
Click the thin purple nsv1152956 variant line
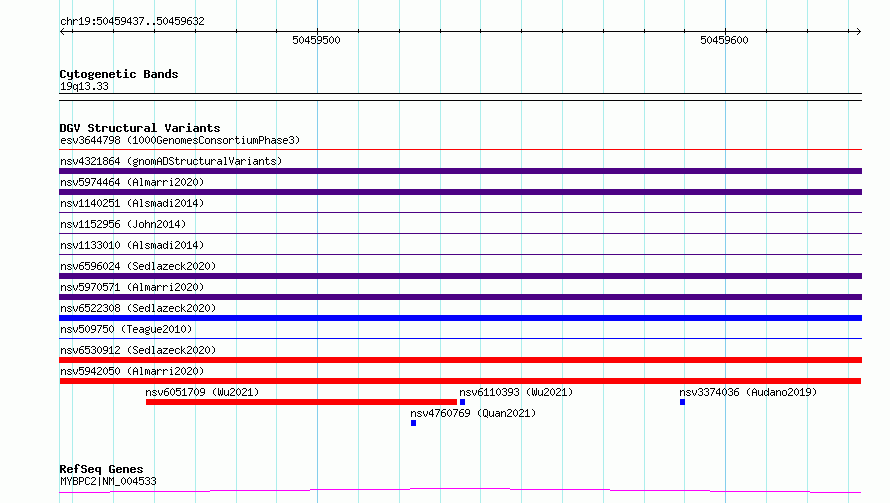460,234
